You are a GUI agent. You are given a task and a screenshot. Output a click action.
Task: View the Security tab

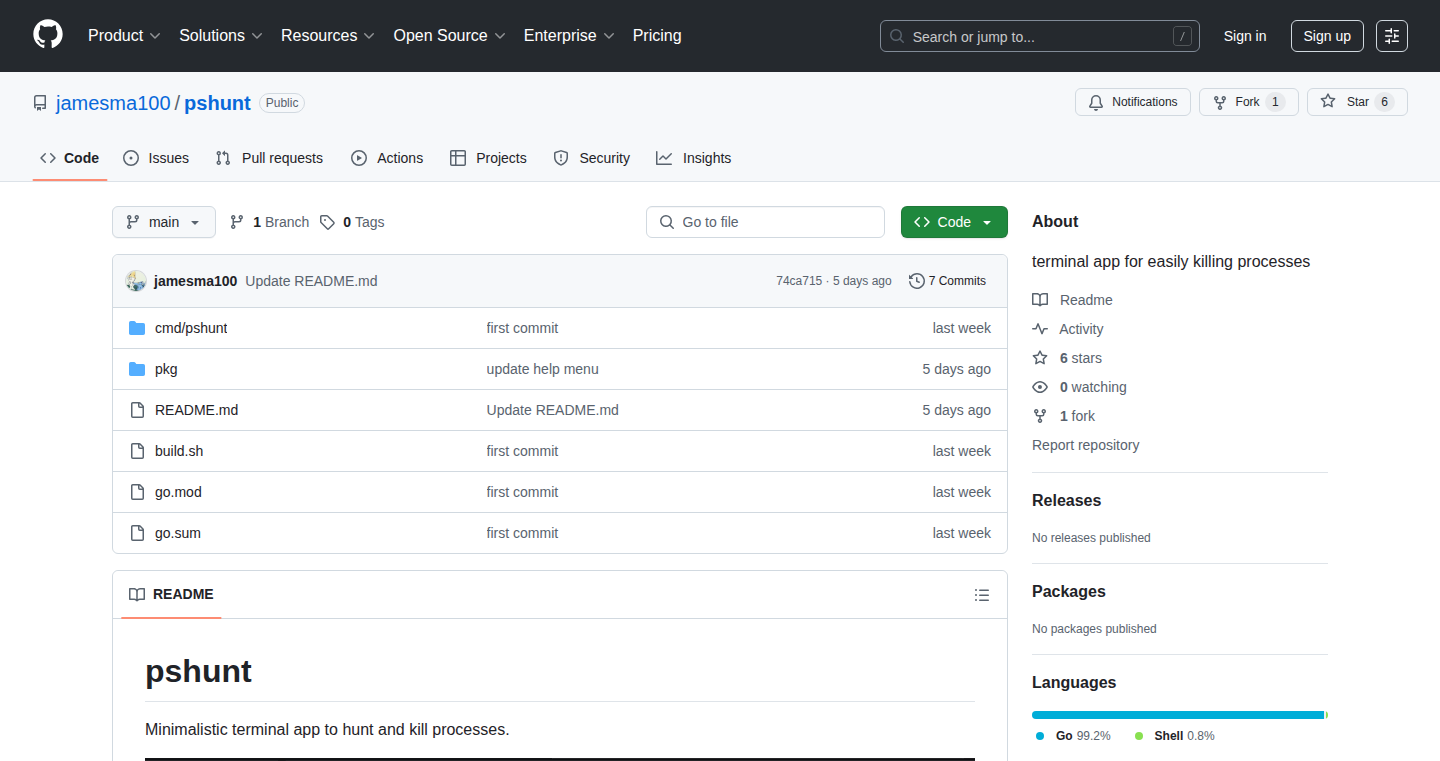click(591, 158)
